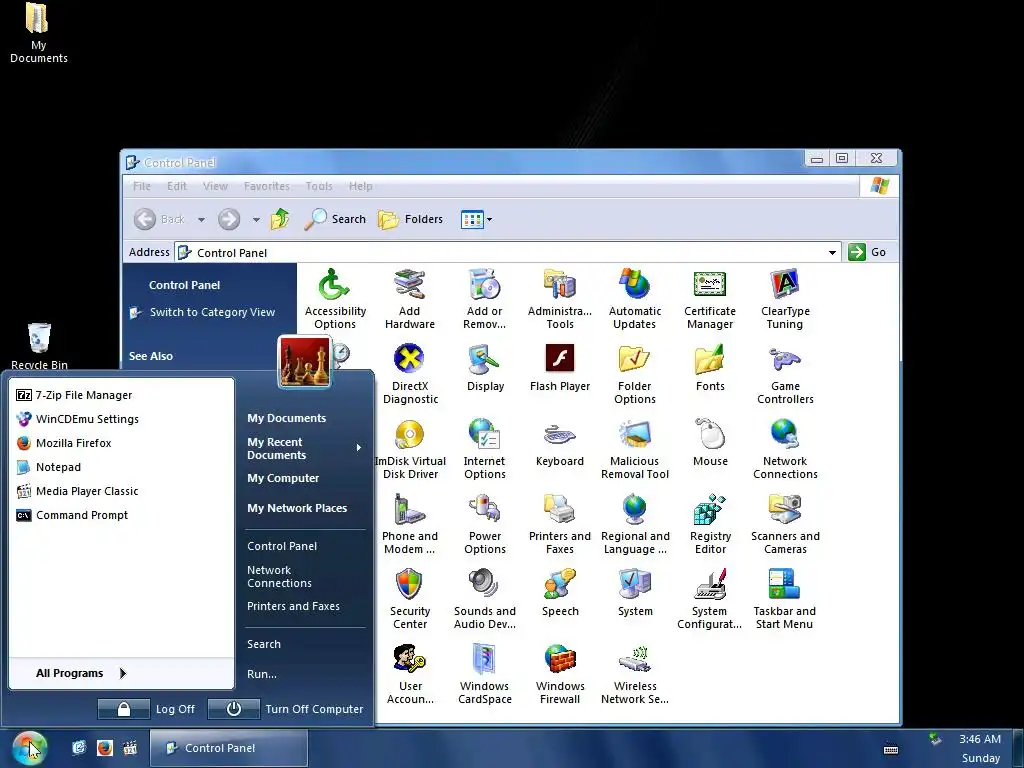Open the Speech applet
1024x768 pixels.
[x=560, y=594]
